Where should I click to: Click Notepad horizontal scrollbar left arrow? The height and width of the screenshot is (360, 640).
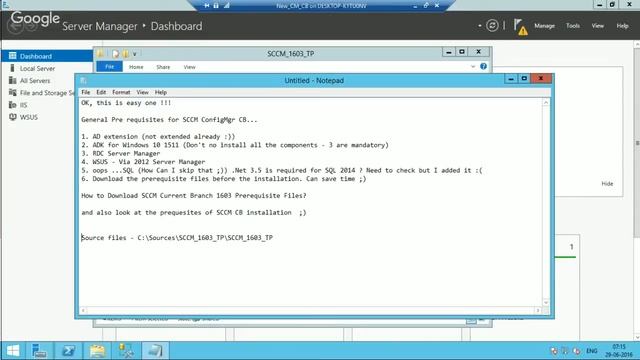tap(83, 311)
